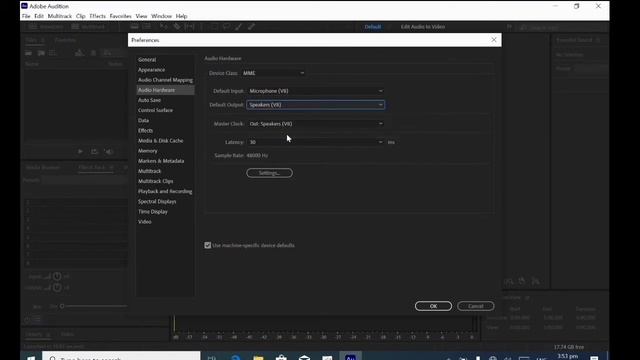Select the Lasso Selection tool

click(x=226, y=27)
